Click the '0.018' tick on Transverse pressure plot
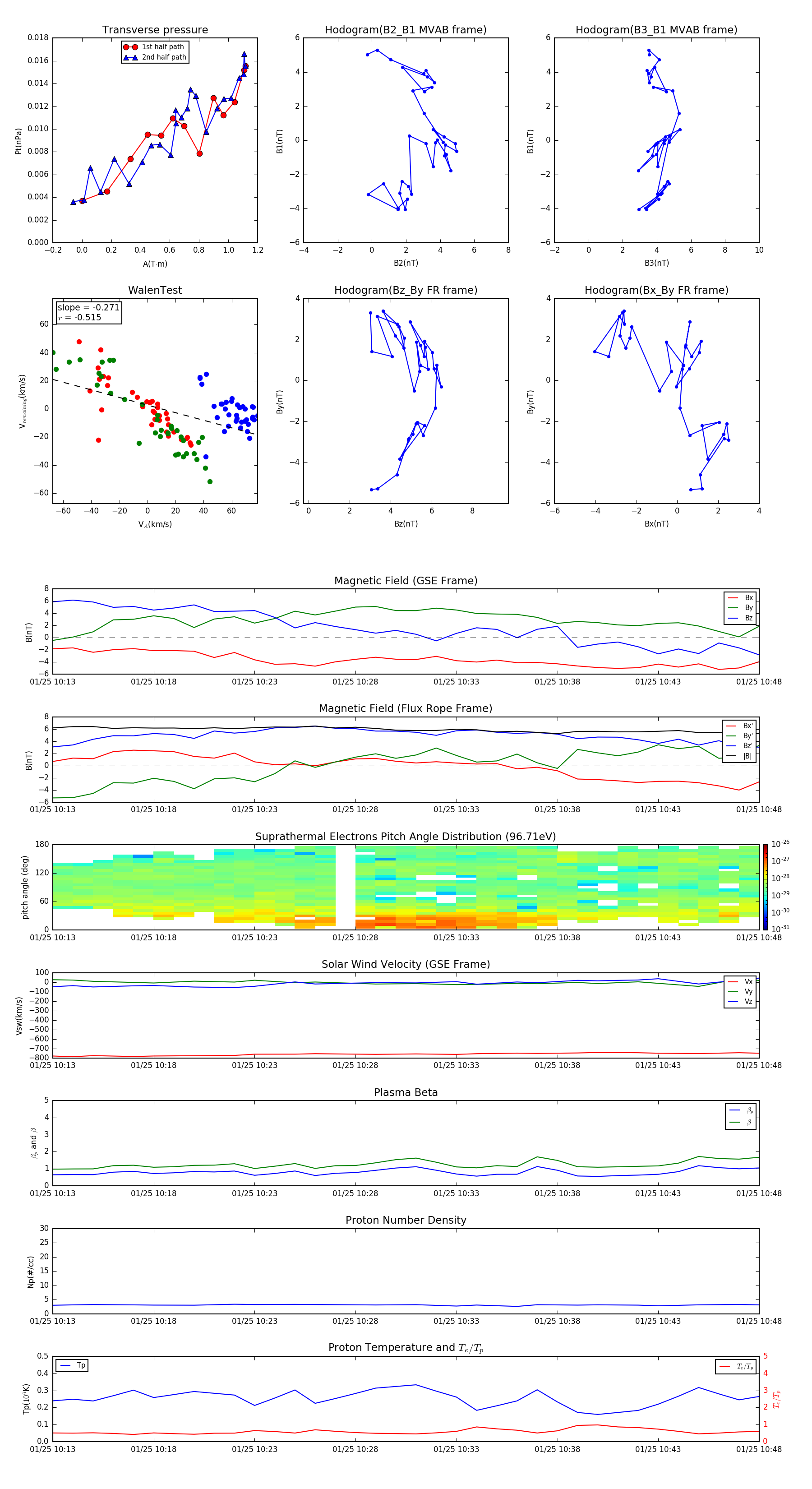 [x=37, y=37]
